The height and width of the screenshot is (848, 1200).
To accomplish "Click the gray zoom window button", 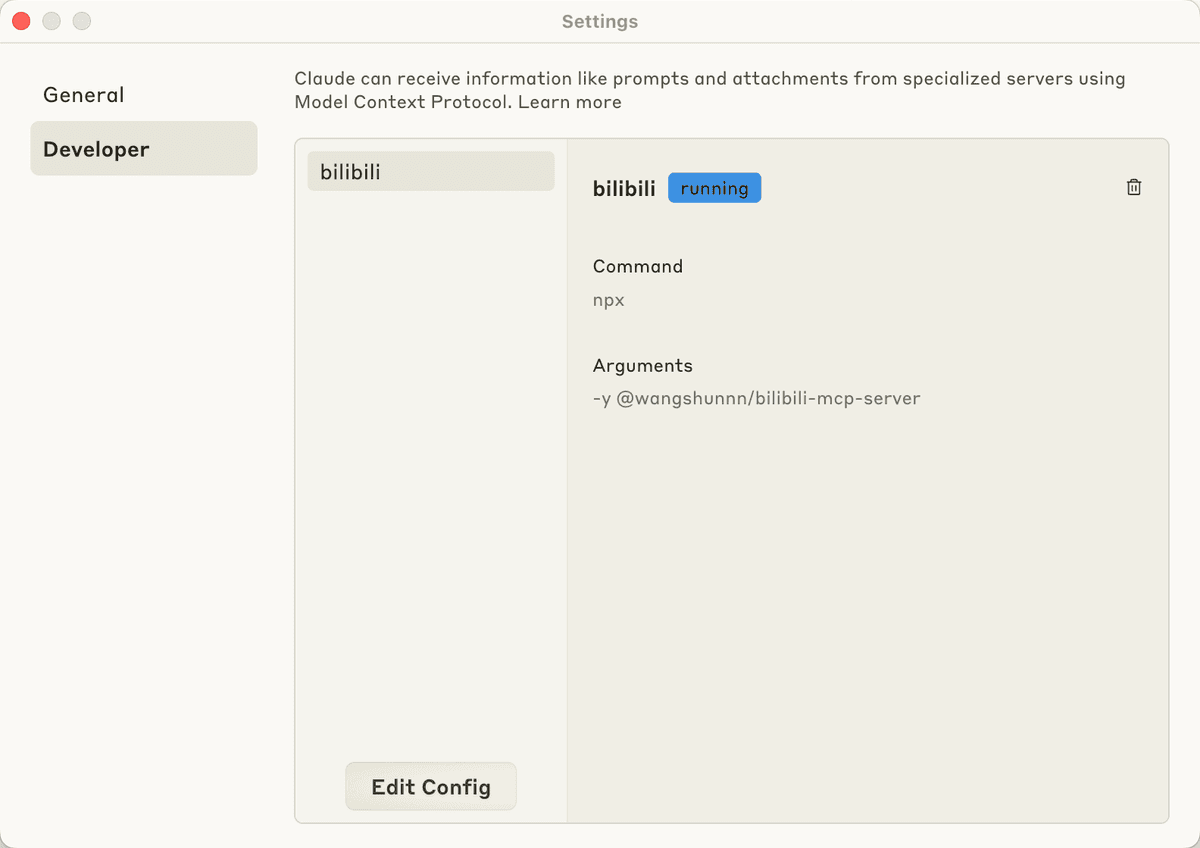I will 82,21.
